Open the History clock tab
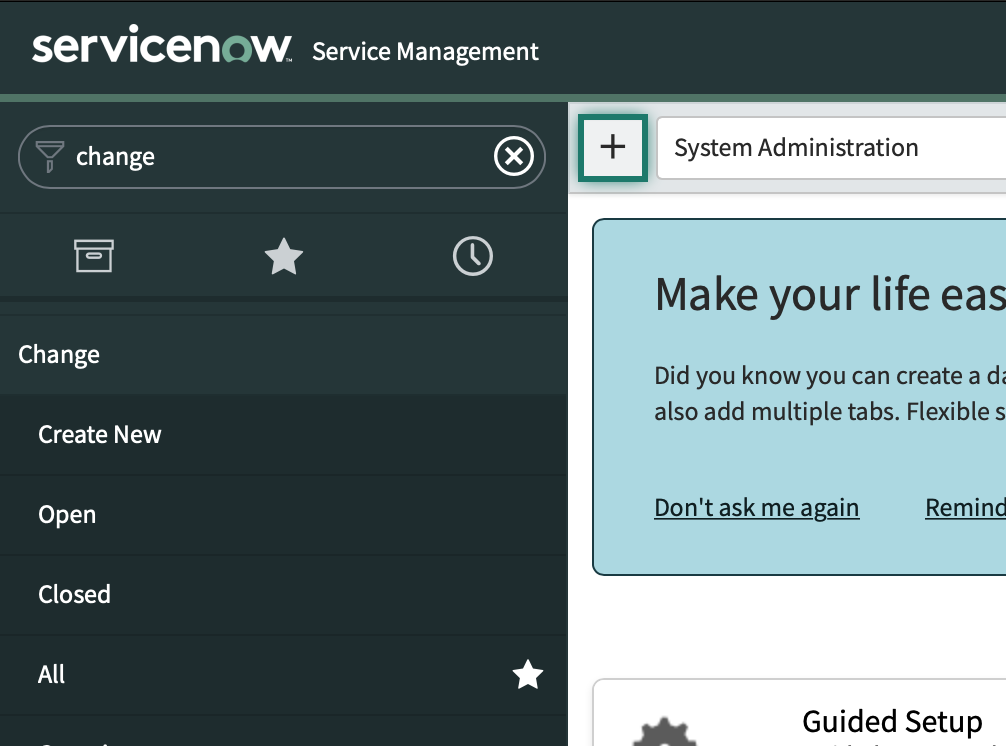 point(472,257)
